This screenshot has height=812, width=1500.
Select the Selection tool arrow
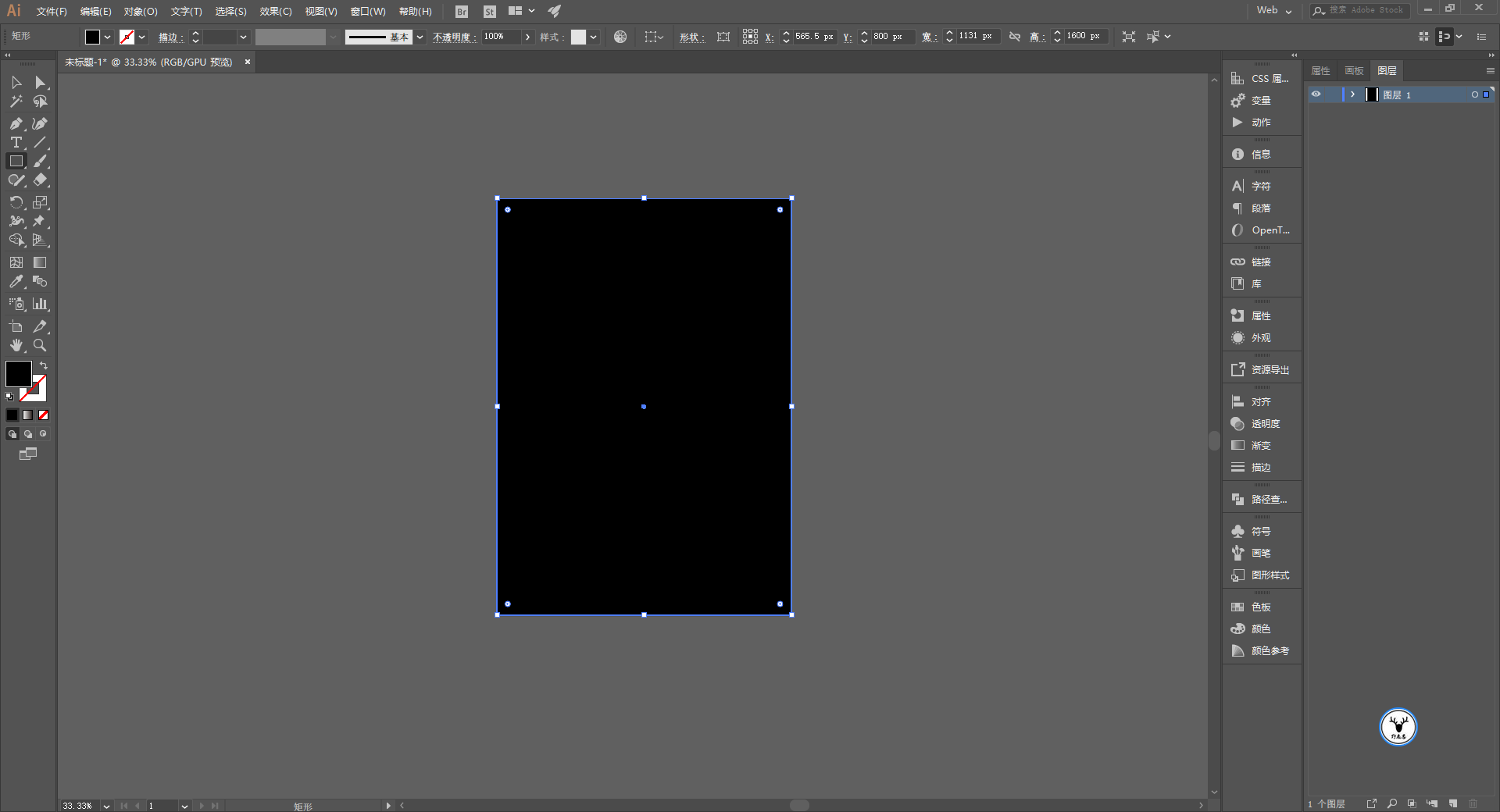tap(16, 83)
